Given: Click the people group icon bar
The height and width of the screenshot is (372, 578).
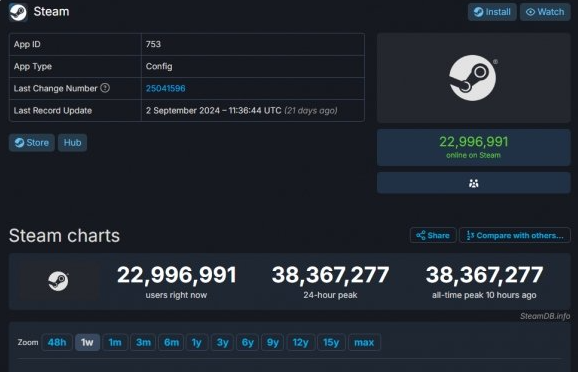Looking at the screenshot, I should [x=473, y=183].
